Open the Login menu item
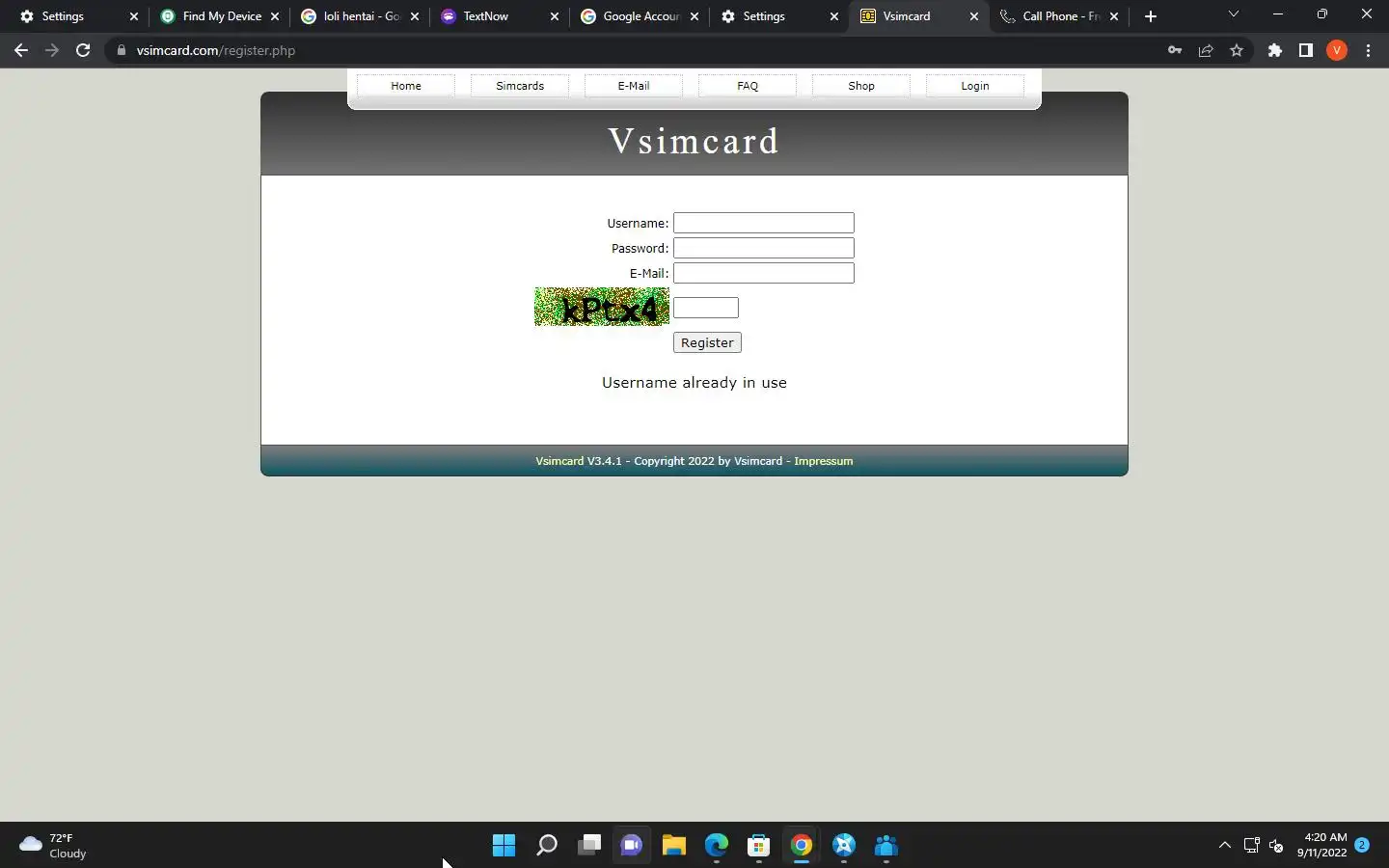 tap(975, 86)
